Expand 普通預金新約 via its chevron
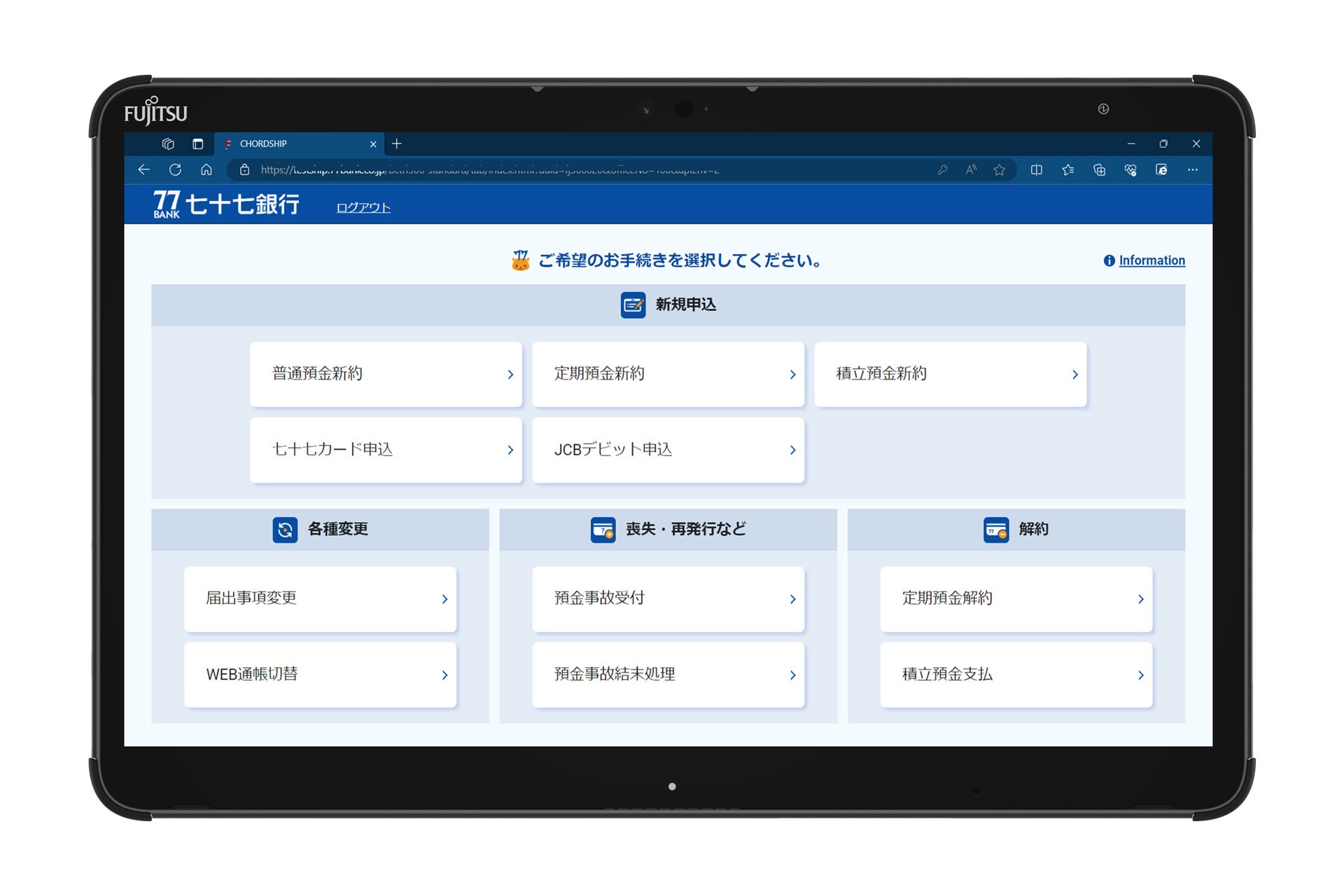This screenshot has height=896, width=1344. [x=510, y=374]
